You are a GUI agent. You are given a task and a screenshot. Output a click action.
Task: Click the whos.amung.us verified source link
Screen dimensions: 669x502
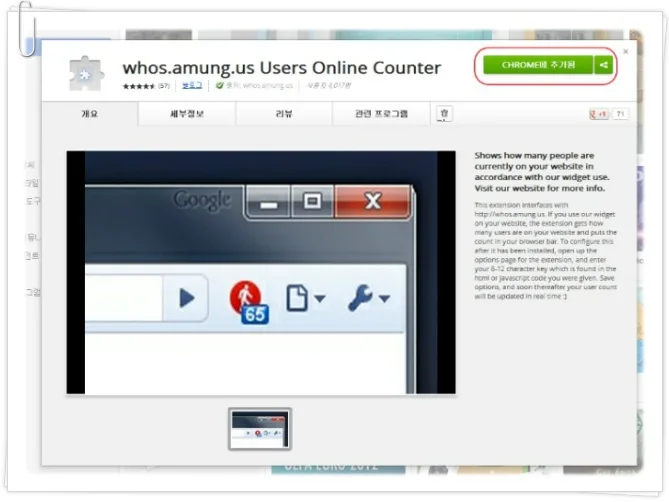click(x=268, y=86)
